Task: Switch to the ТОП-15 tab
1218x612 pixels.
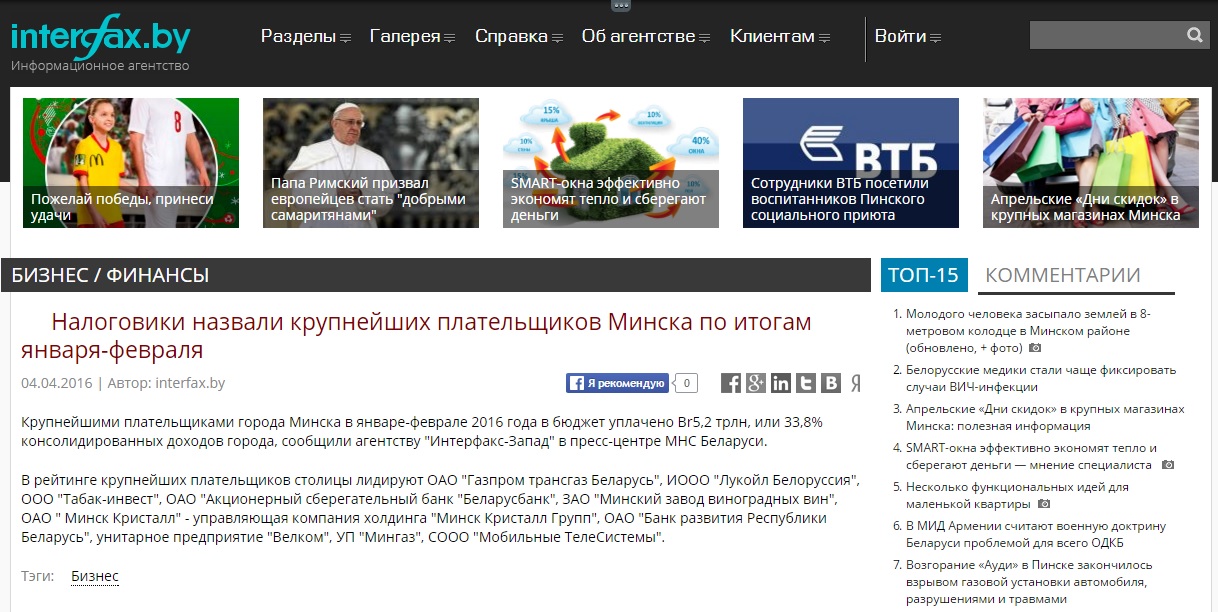Action: pyautogui.click(x=924, y=275)
